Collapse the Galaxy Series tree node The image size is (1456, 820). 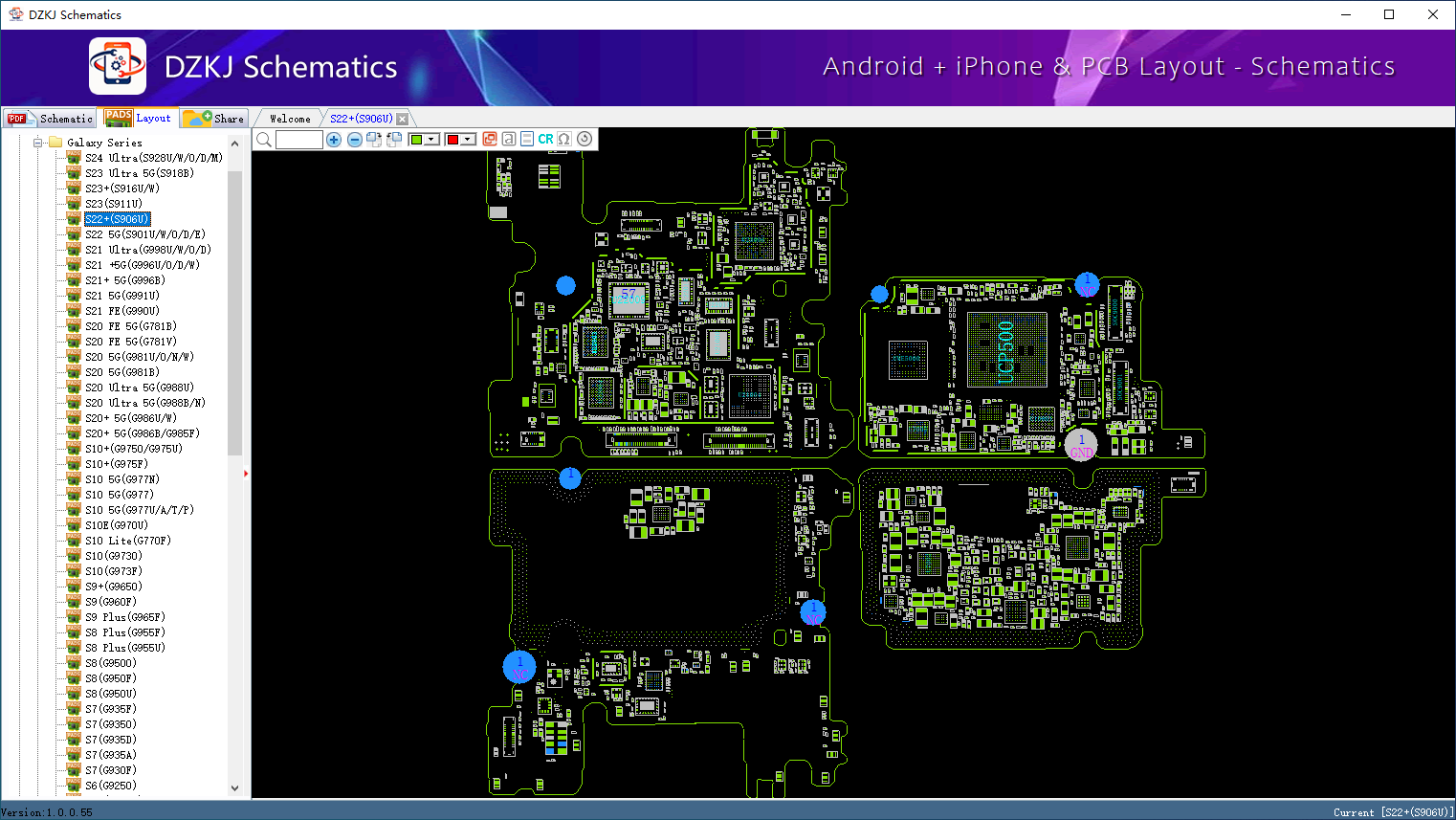(x=38, y=143)
